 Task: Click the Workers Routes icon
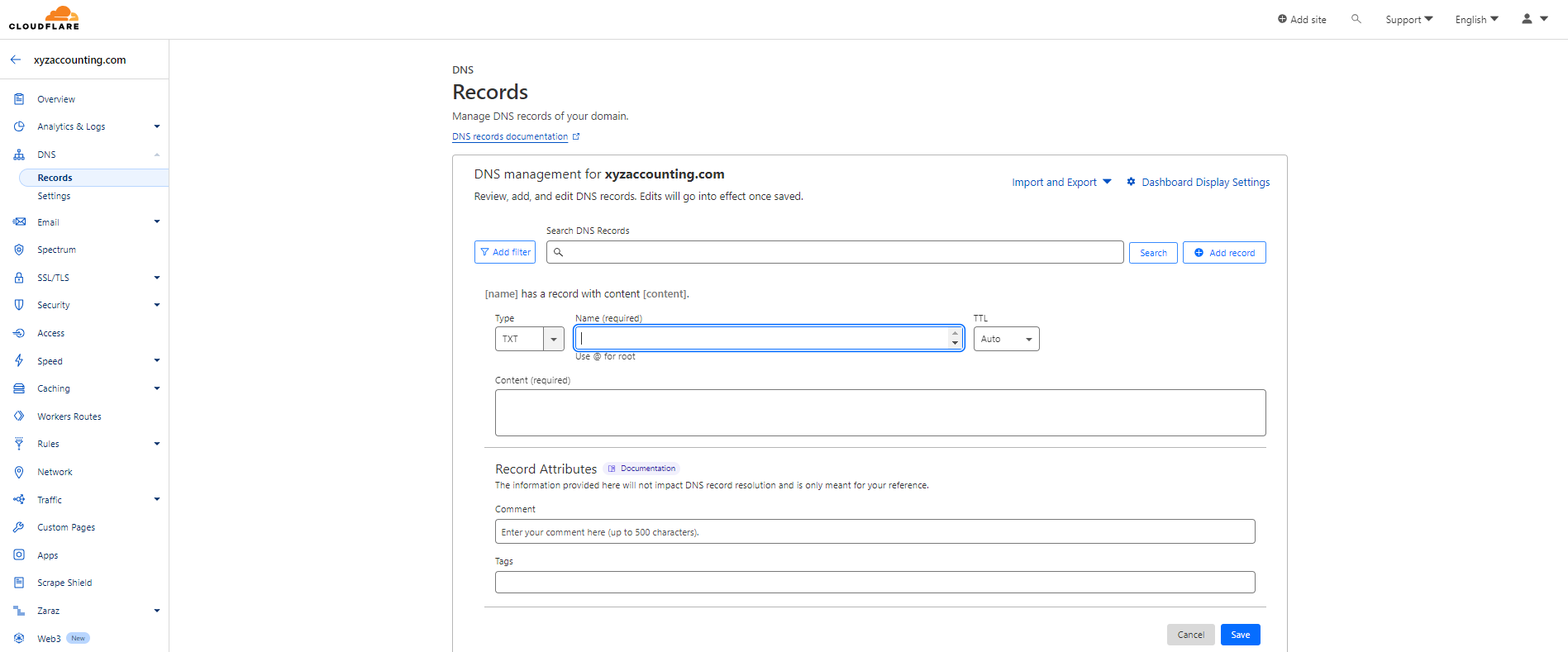19,416
